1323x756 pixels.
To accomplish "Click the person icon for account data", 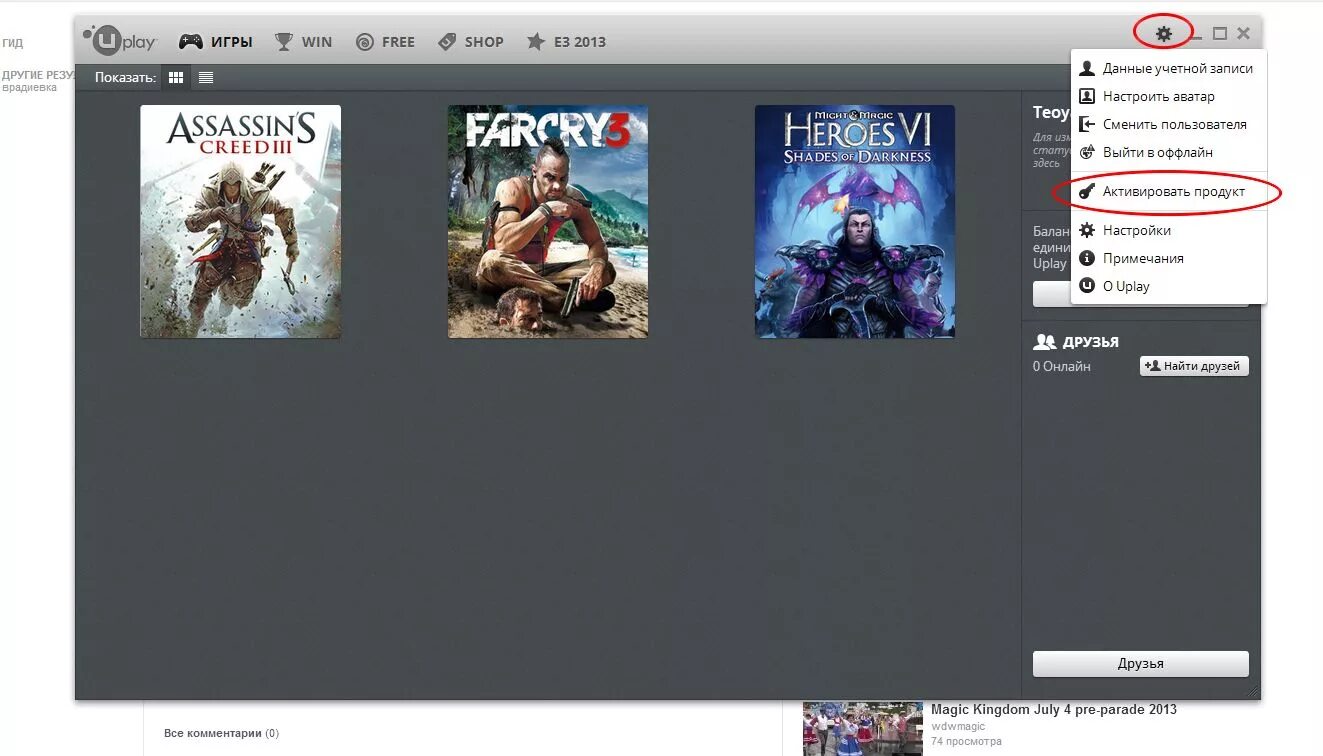I will [1087, 69].
